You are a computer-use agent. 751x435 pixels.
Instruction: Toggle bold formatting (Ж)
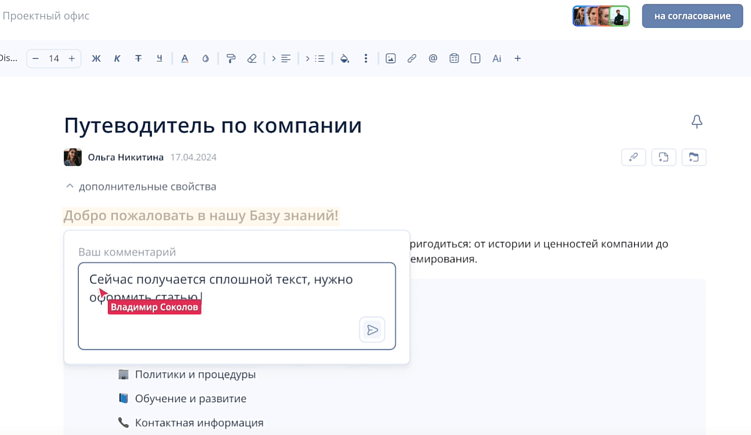pyautogui.click(x=96, y=58)
